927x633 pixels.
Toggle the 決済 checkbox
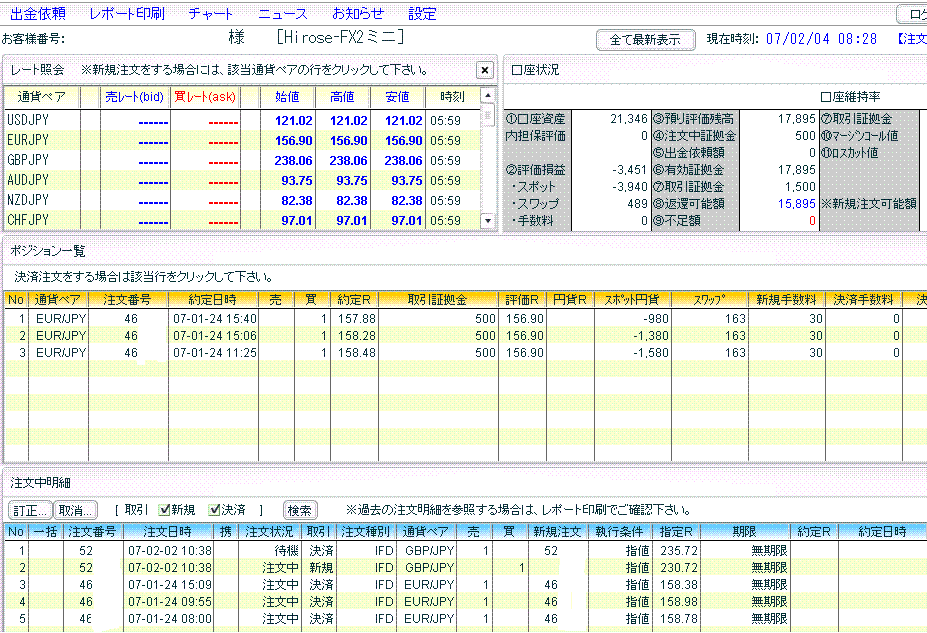[x=215, y=509]
